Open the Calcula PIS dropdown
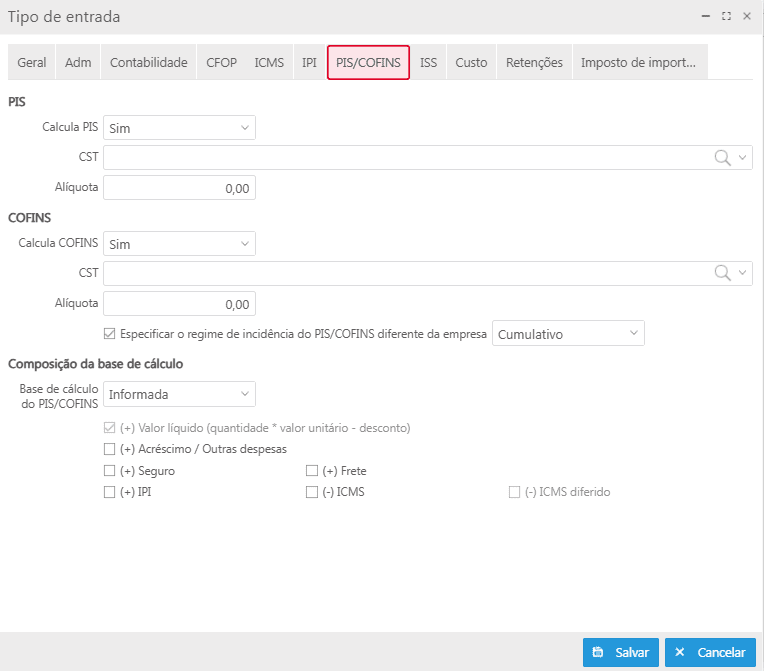 click(179, 128)
